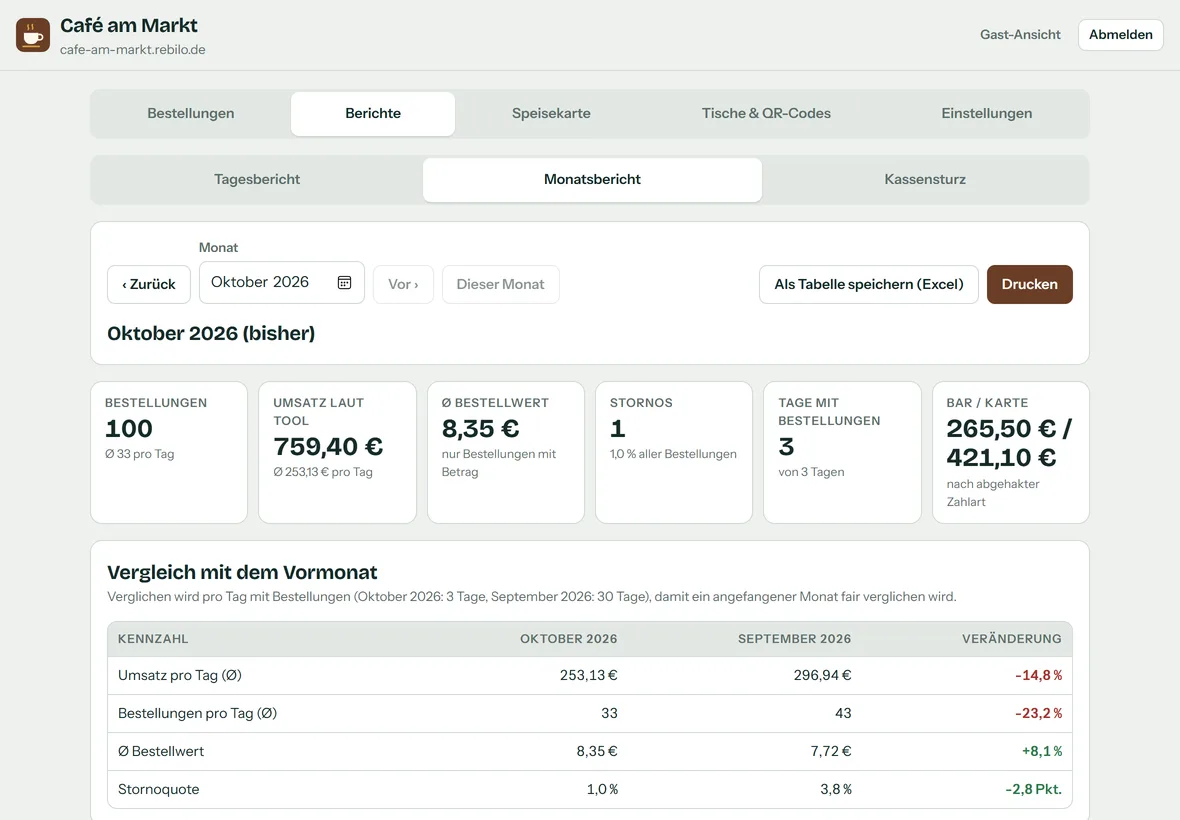Click the +8,1 % change value
The height and width of the screenshot is (820, 1180).
[x=1042, y=752]
